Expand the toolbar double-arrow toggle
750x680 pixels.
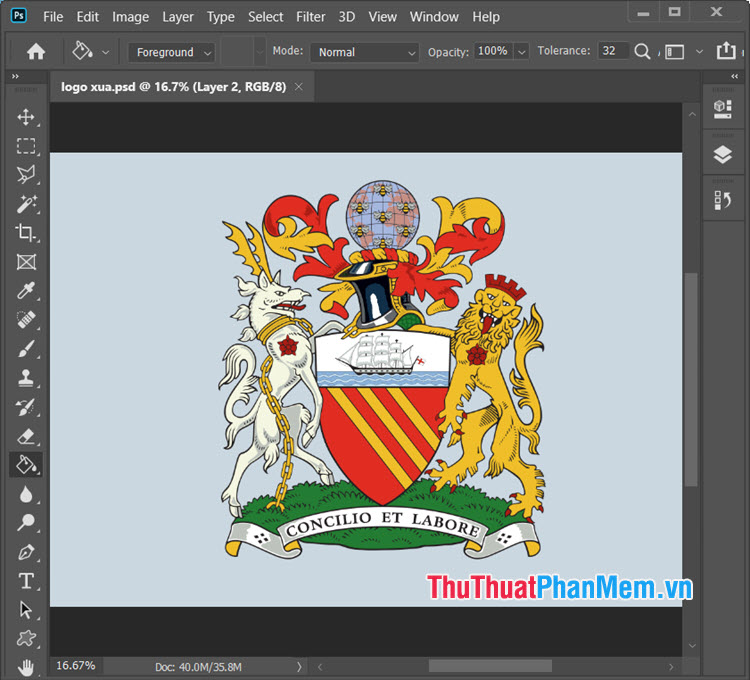(x=16, y=76)
